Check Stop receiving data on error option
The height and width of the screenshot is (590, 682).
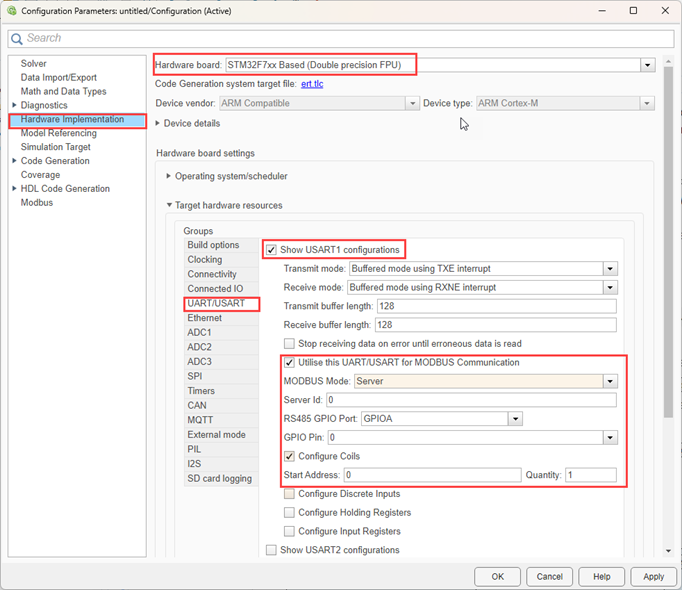coord(290,343)
